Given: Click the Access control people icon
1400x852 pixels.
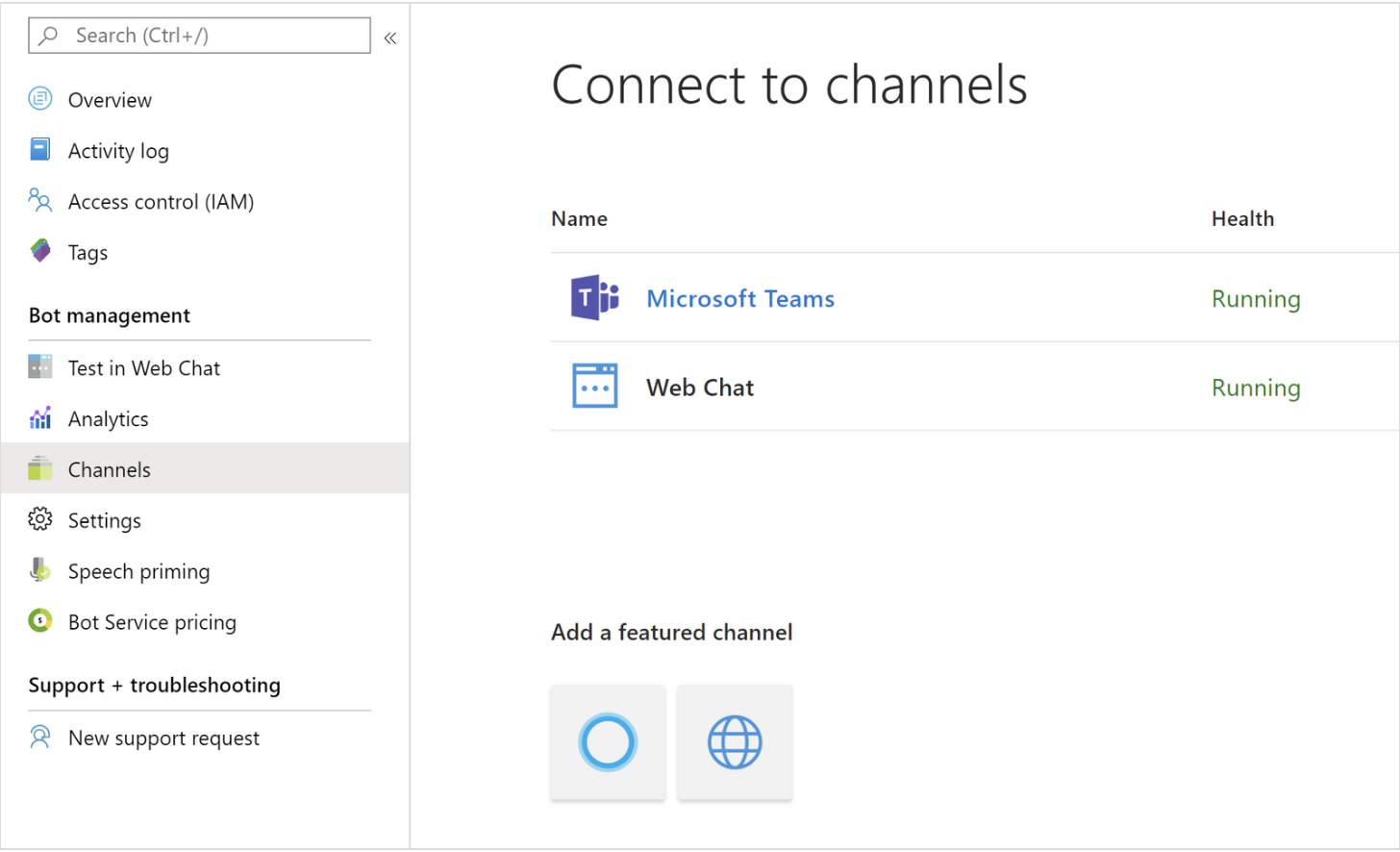Looking at the screenshot, I should [40, 200].
